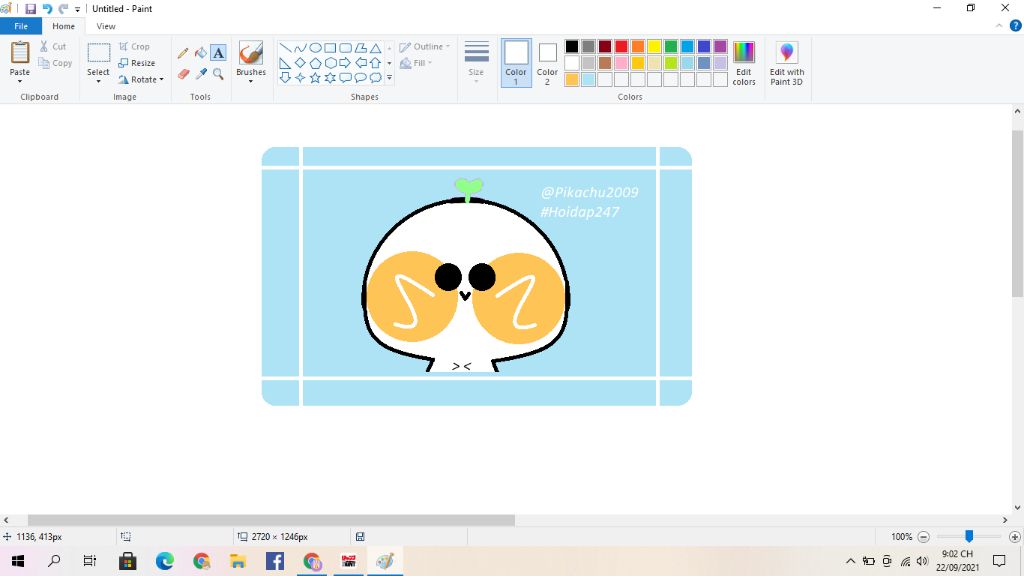Viewport: 1024px width, 576px height.
Task: Click the horizontal scrollbar right arrow
Action: click(x=1005, y=520)
